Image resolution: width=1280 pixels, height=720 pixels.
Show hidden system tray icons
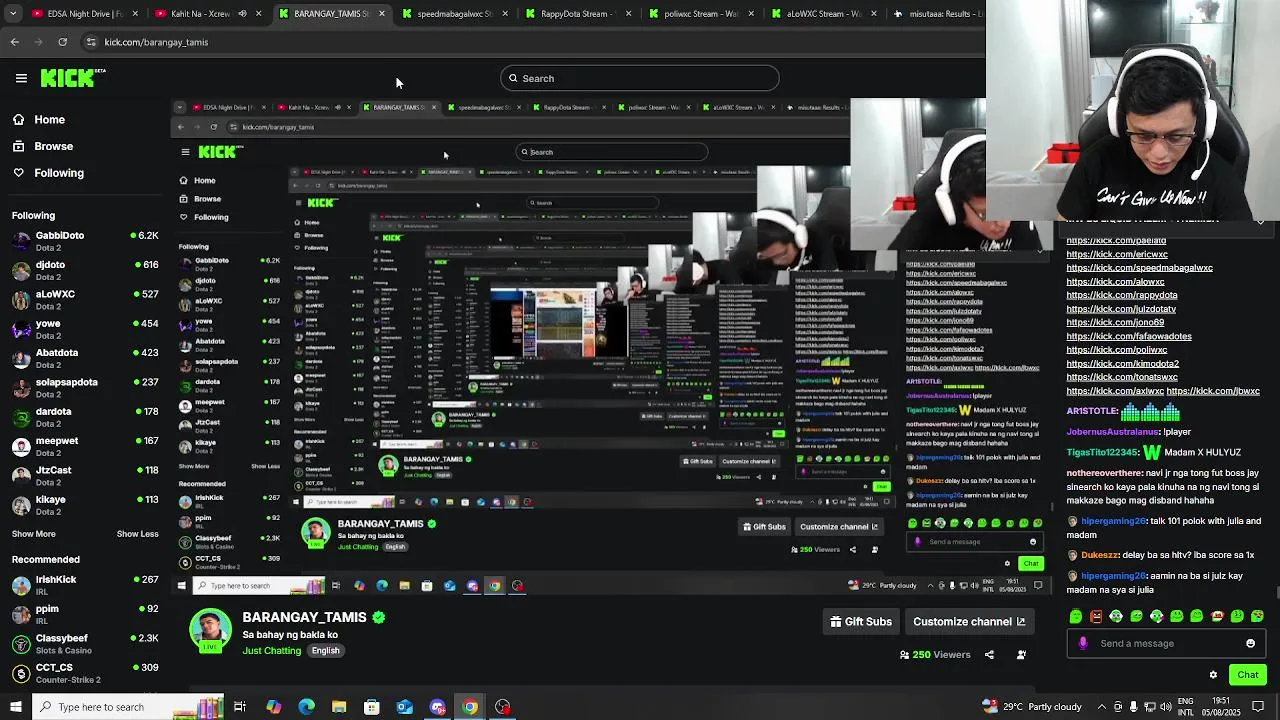click(x=1101, y=707)
